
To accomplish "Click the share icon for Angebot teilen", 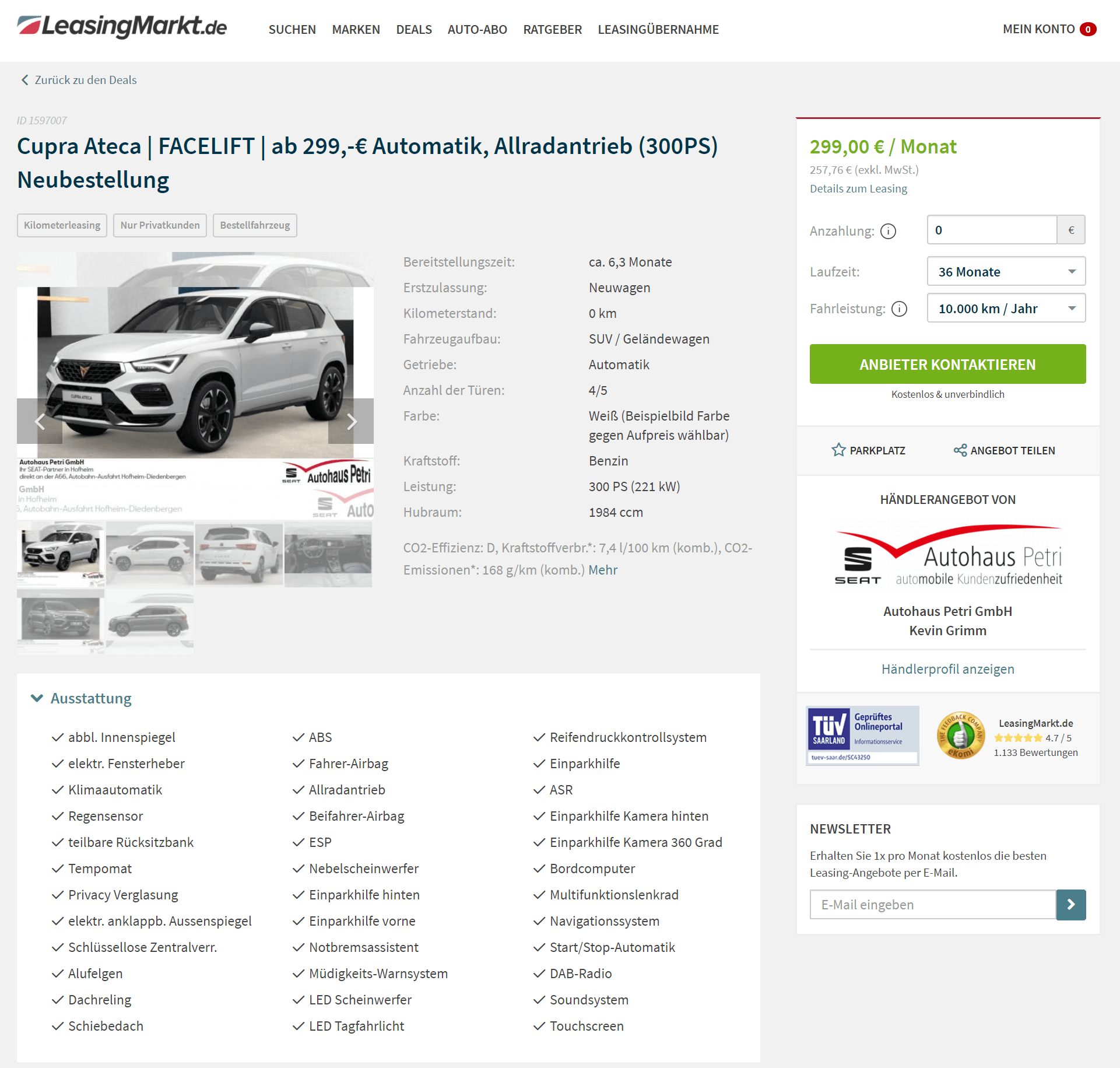I will pos(960,450).
